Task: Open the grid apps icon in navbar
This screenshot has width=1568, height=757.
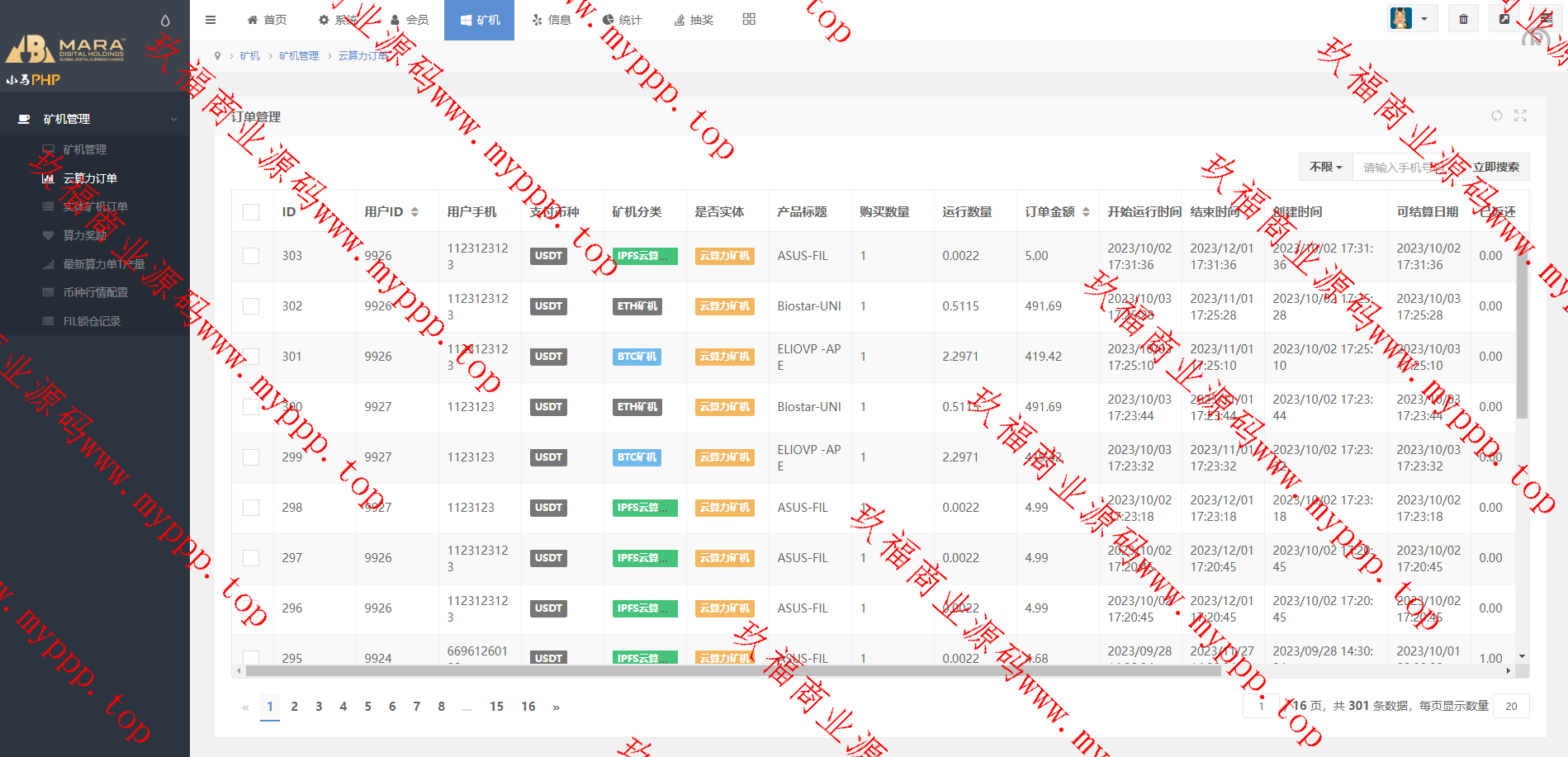Action: [x=749, y=19]
